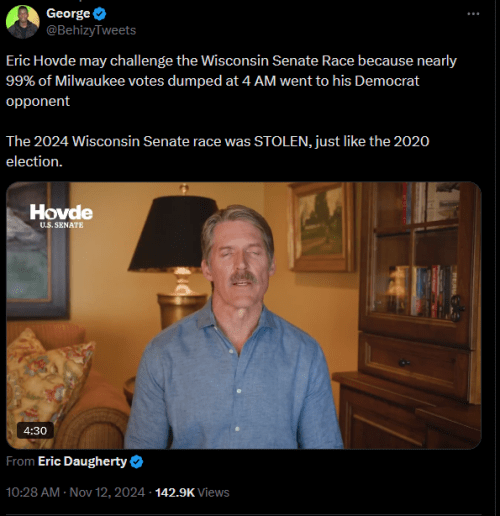Open George's profile avatar picture
The height and width of the screenshot is (516, 500).
tap(23, 22)
